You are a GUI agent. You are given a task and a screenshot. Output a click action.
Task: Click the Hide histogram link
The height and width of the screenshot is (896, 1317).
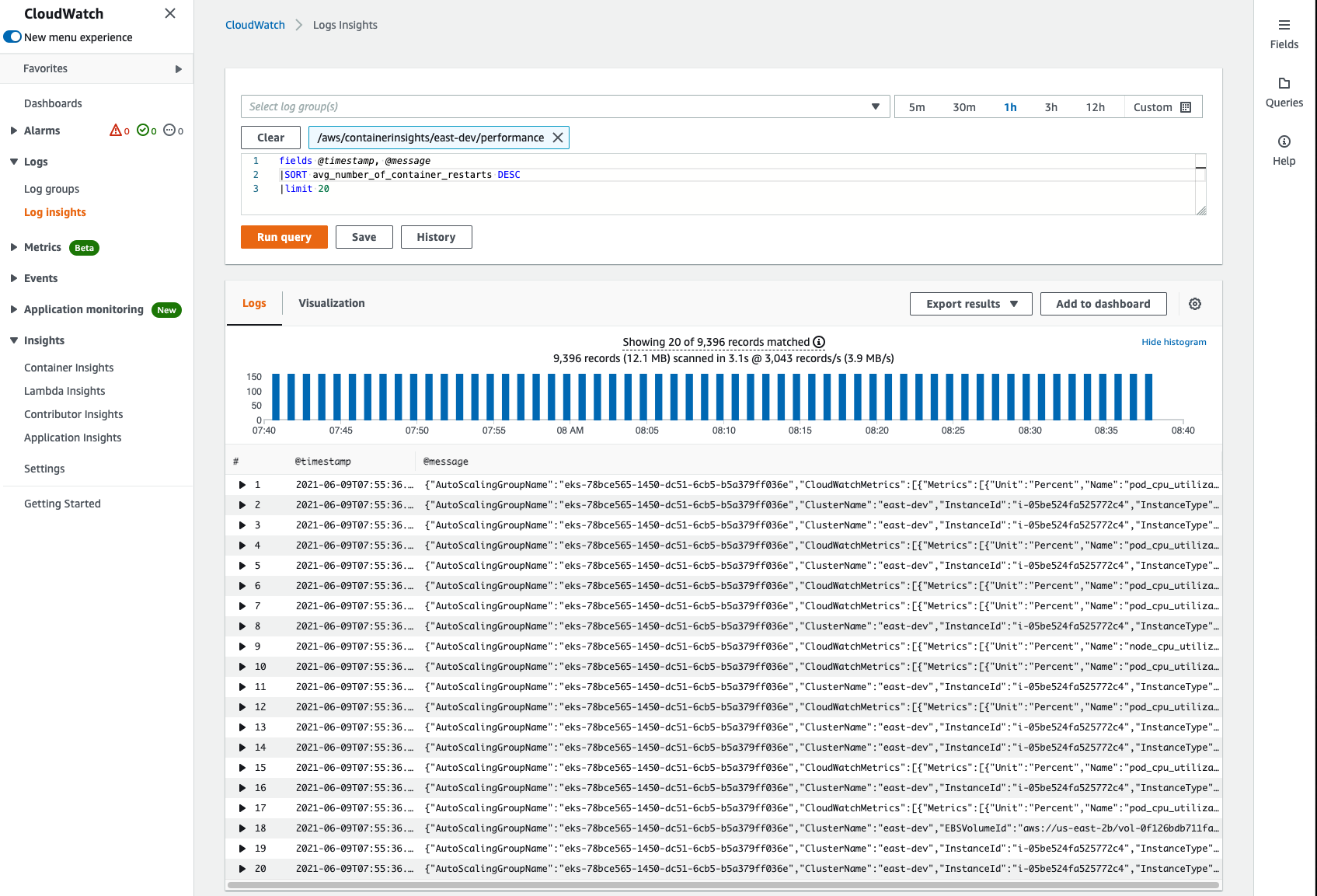[x=1173, y=342]
